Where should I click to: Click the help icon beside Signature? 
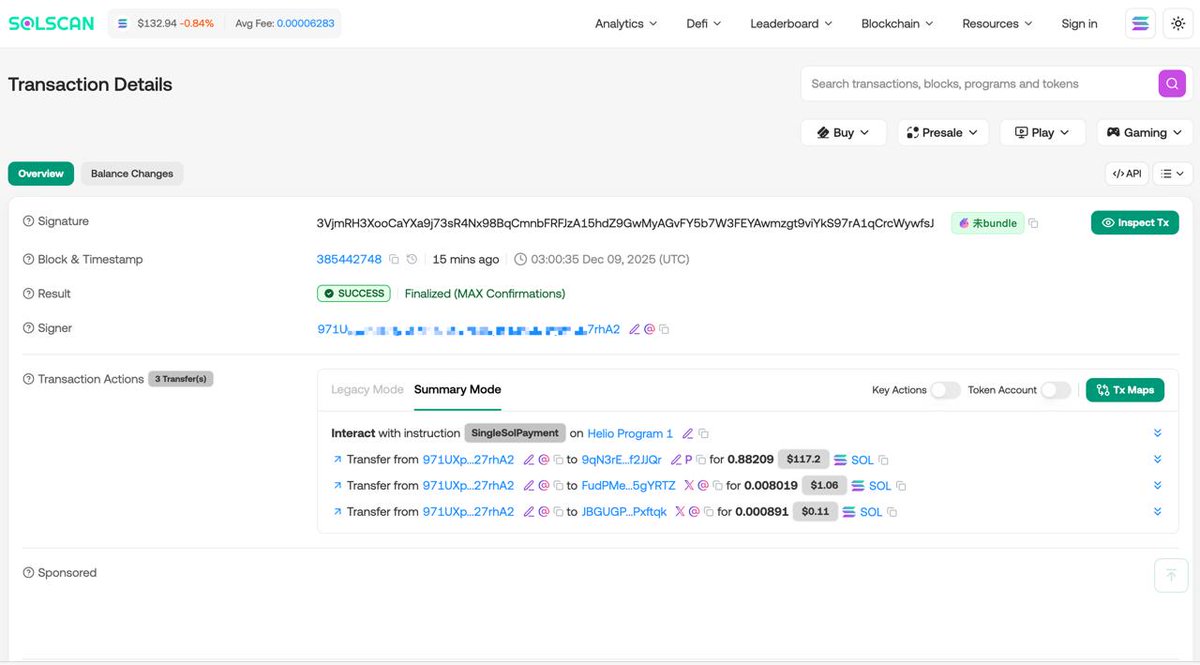[28, 221]
